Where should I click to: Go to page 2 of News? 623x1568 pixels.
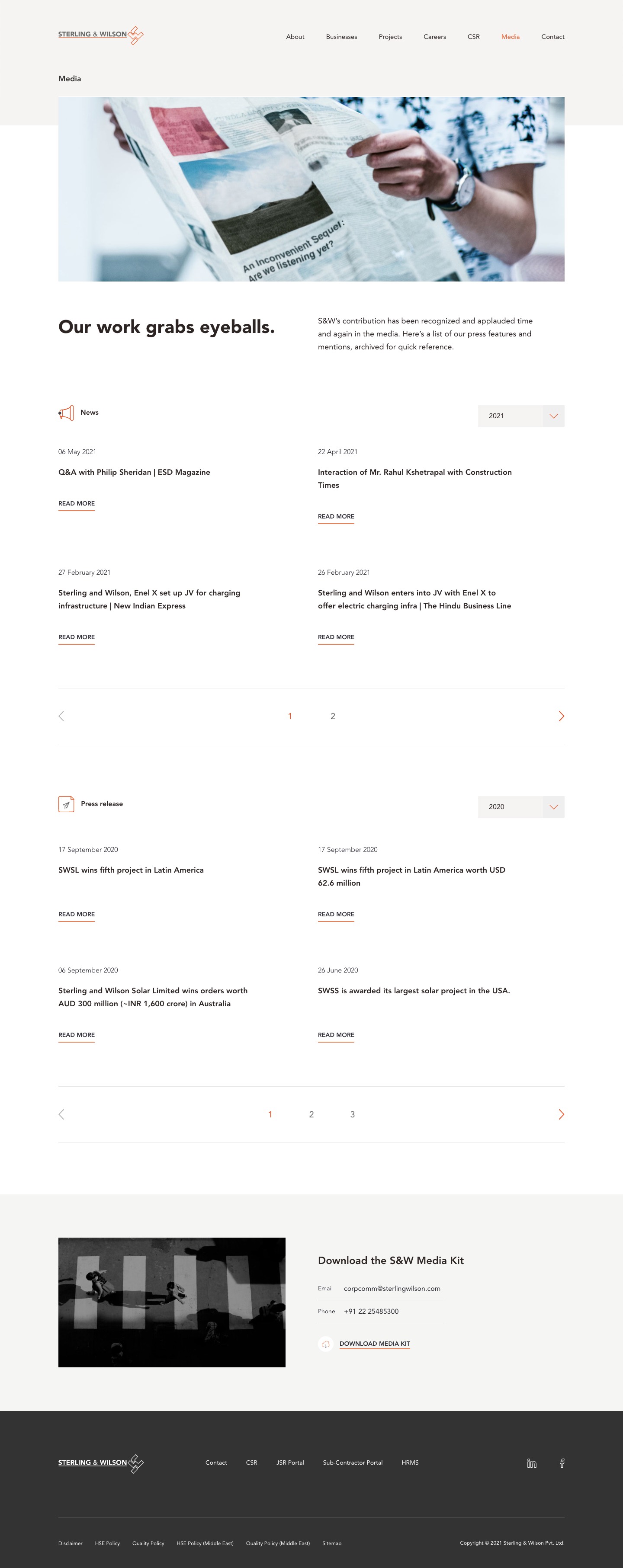point(333,716)
